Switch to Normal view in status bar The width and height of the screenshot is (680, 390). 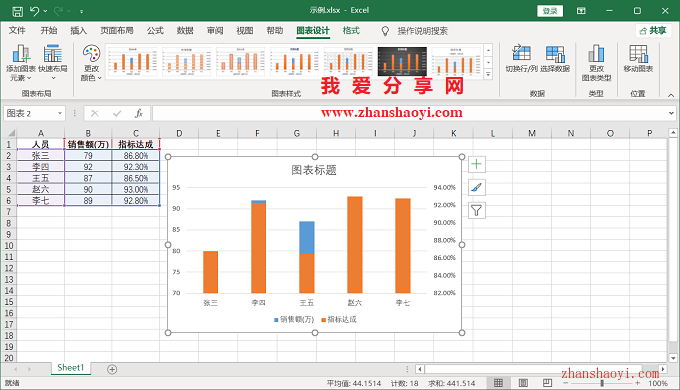tap(498, 383)
